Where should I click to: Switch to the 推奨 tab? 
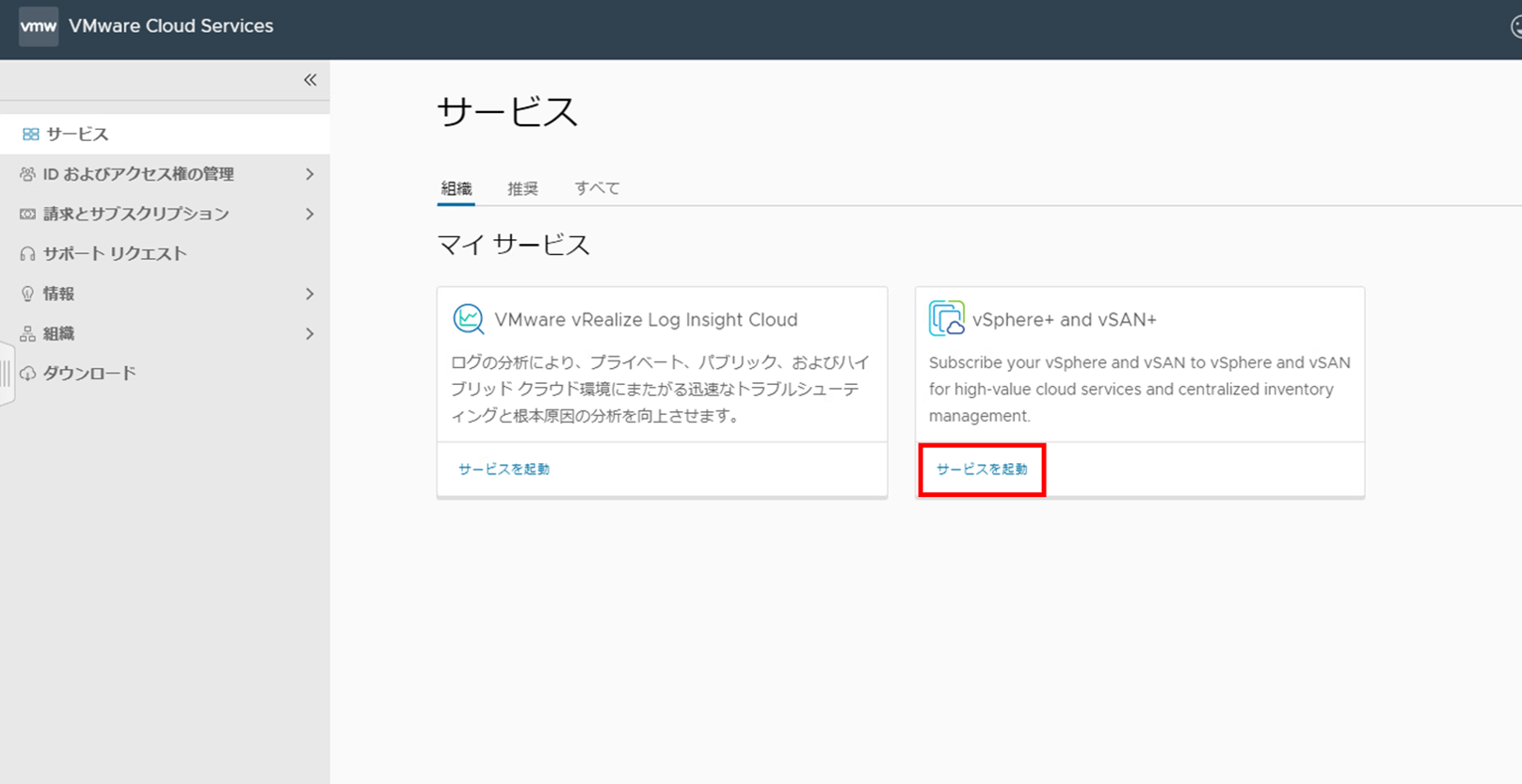coord(522,188)
